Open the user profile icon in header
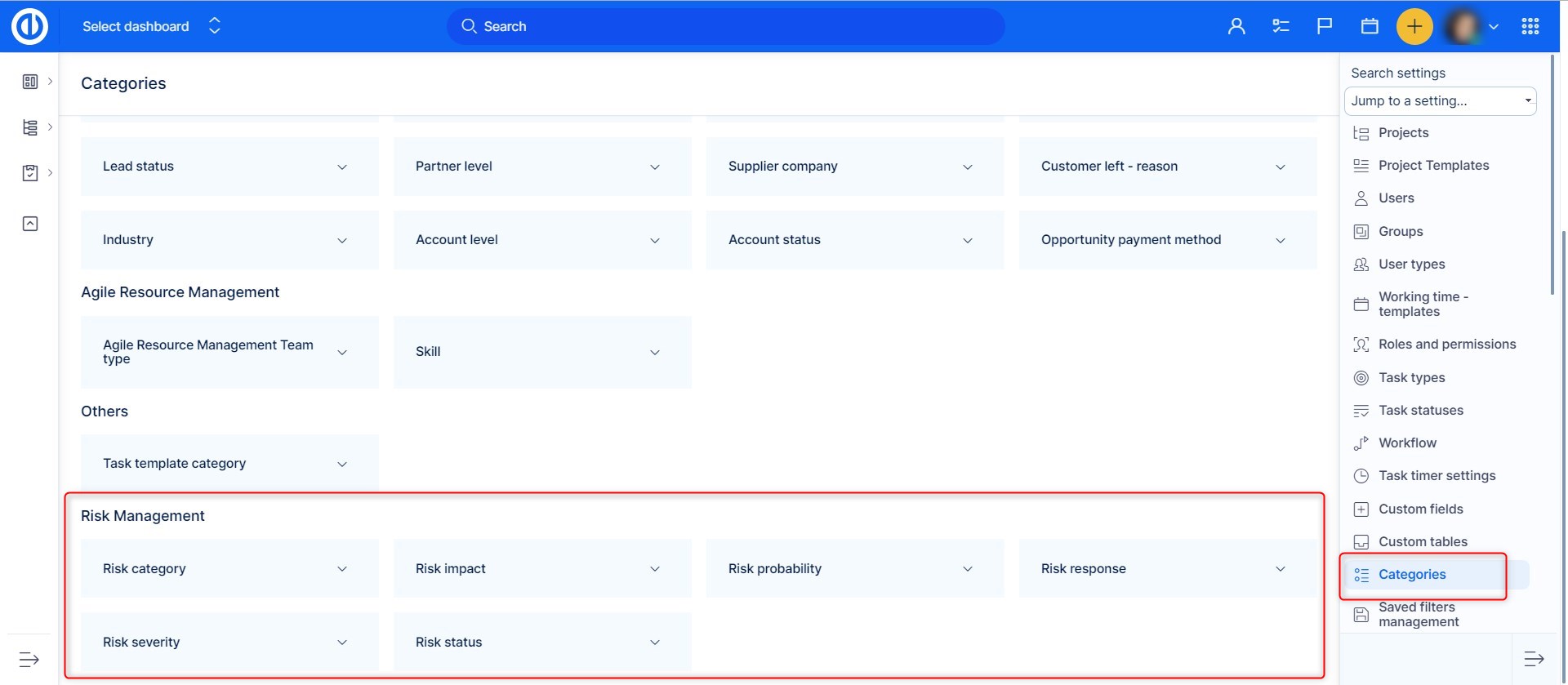1568x685 pixels. click(1236, 26)
